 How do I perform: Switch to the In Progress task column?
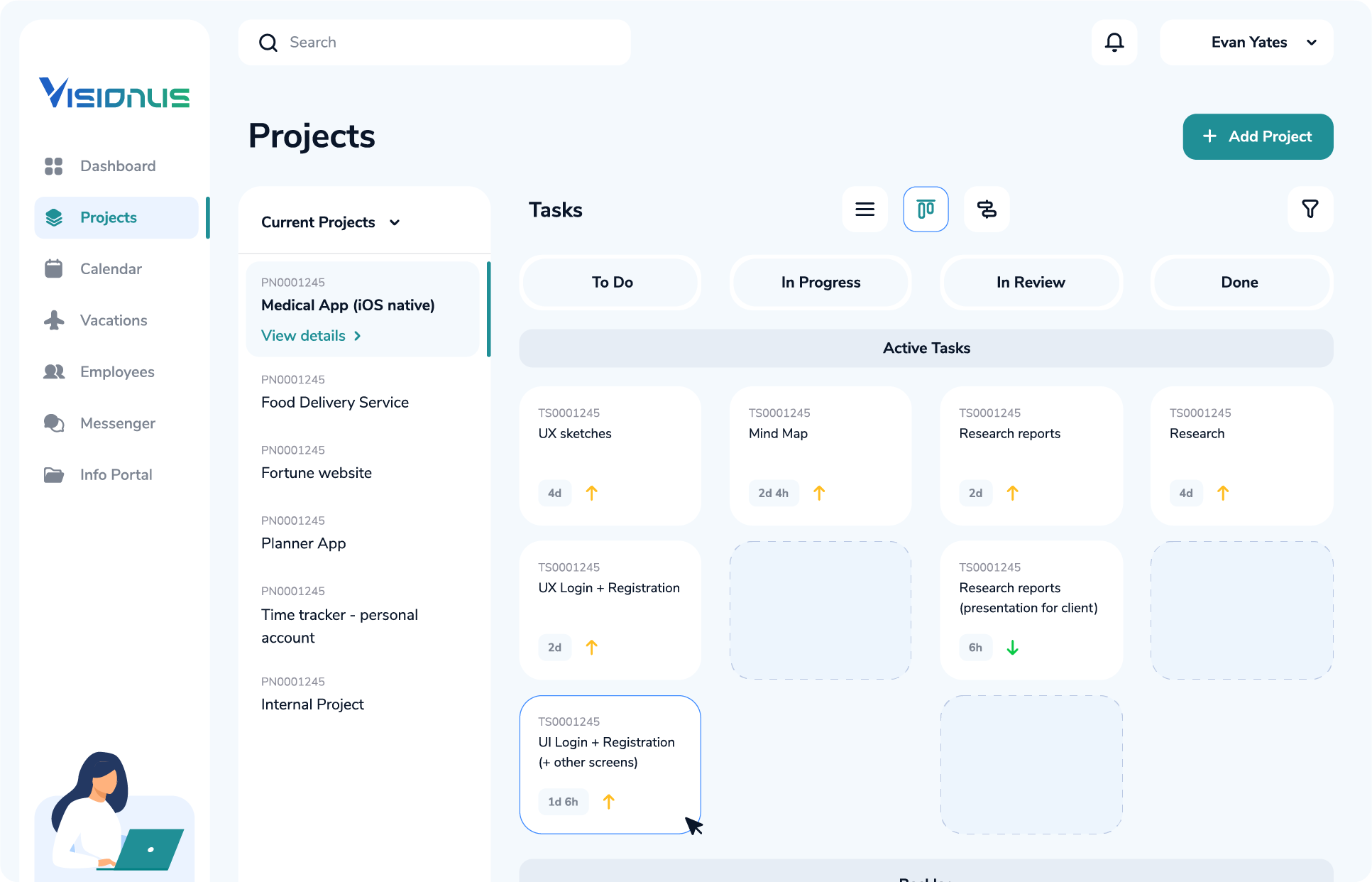(x=820, y=282)
